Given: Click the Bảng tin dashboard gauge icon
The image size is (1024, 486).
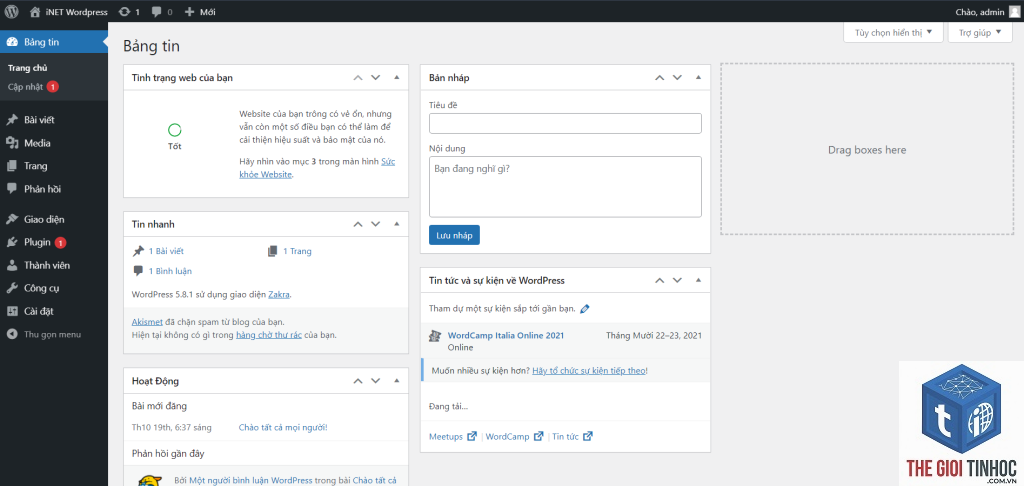Looking at the screenshot, I should pos(12,42).
